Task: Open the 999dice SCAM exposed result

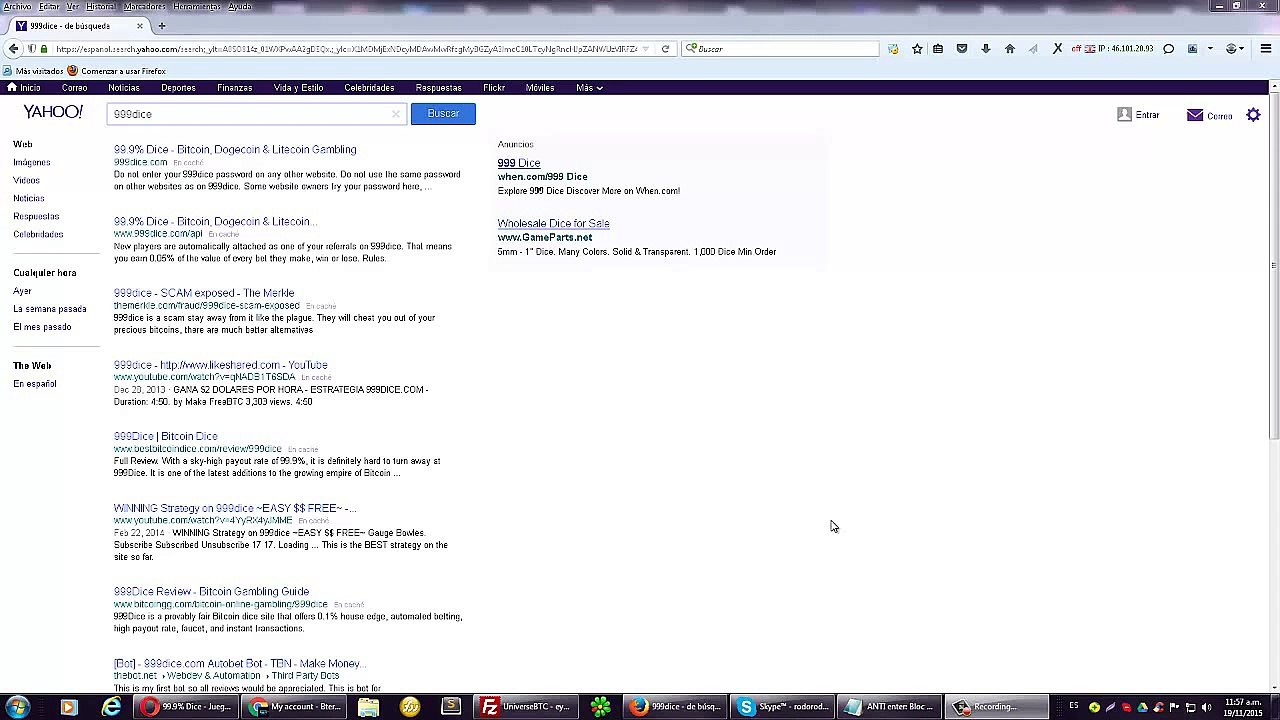Action: (204, 293)
